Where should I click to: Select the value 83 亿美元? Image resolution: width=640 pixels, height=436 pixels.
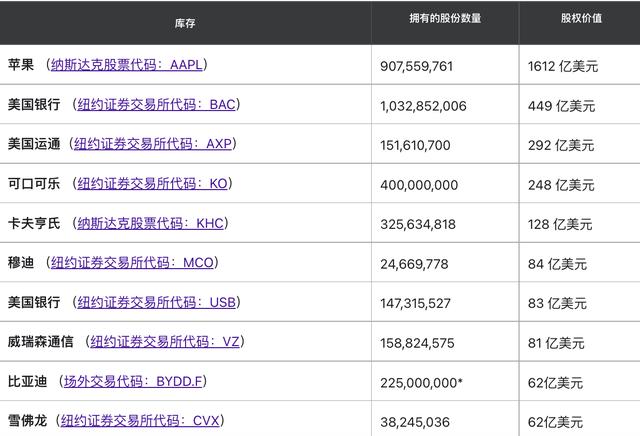pos(557,303)
